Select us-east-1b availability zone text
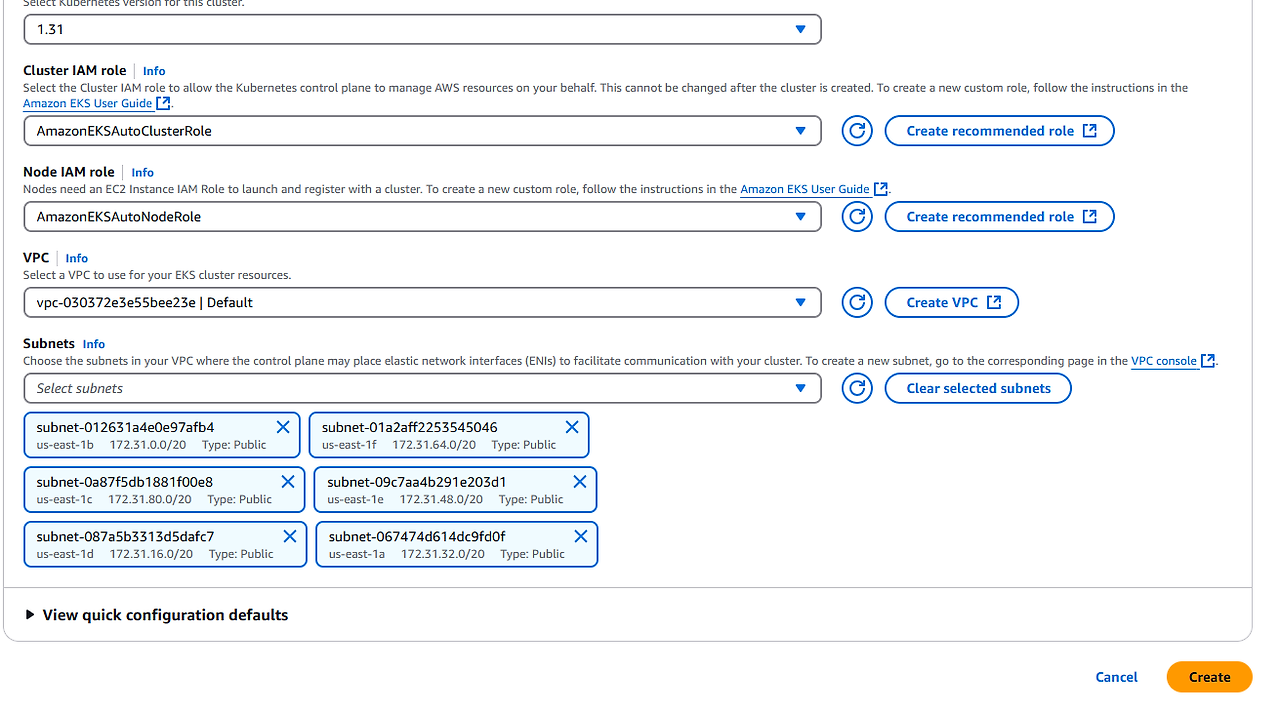The height and width of the screenshot is (711, 1280). pos(65,445)
